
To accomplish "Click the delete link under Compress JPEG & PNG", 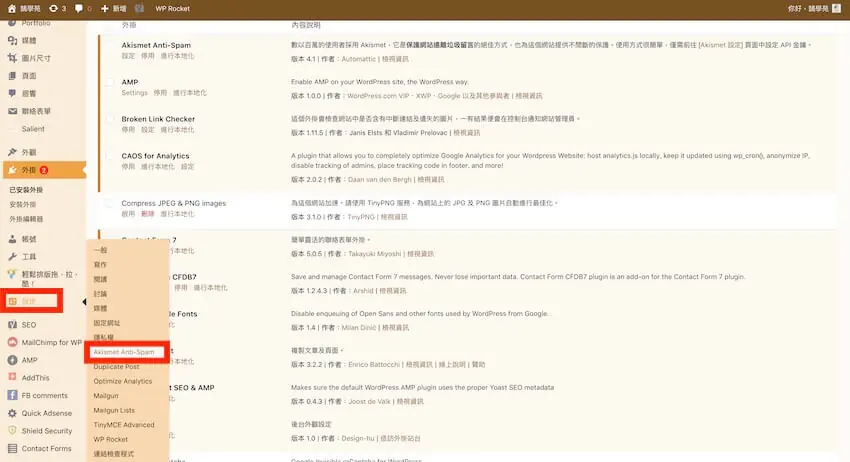I will click(147, 214).
